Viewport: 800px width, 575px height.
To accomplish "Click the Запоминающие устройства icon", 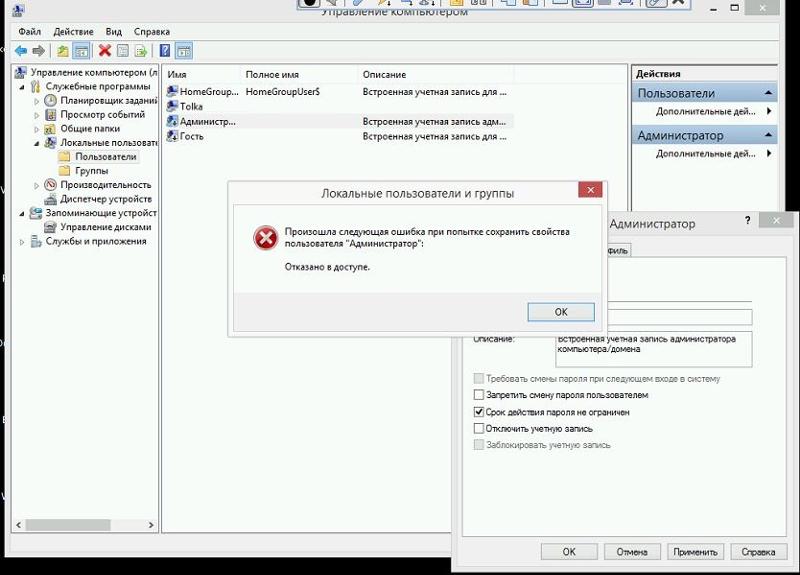I will click(35, 213).
